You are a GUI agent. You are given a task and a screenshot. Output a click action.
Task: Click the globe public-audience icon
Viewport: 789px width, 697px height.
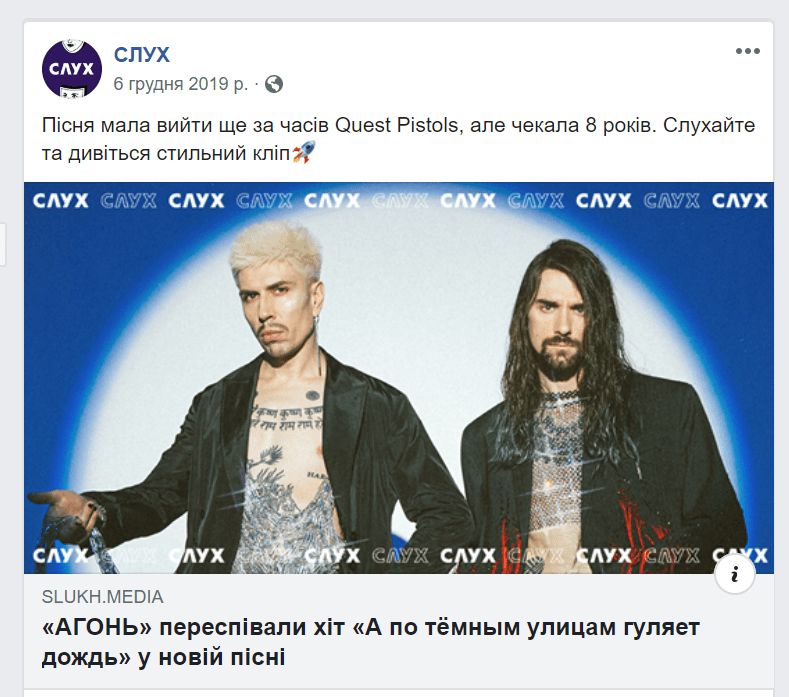coord(274,84)
